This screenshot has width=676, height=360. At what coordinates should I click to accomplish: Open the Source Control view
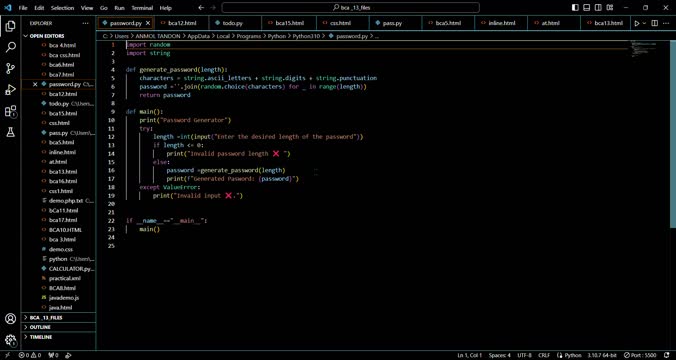(x=10, y=68)
